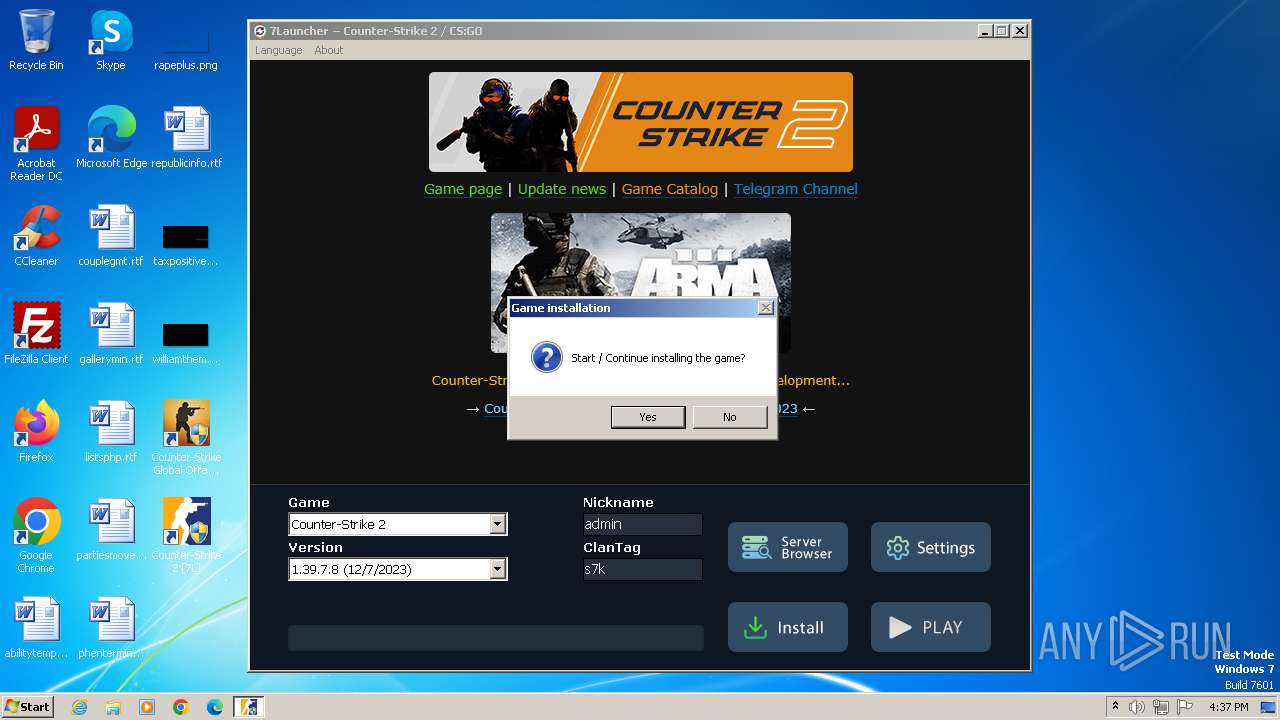Open Microsoft Edge desktop icon

111,138
